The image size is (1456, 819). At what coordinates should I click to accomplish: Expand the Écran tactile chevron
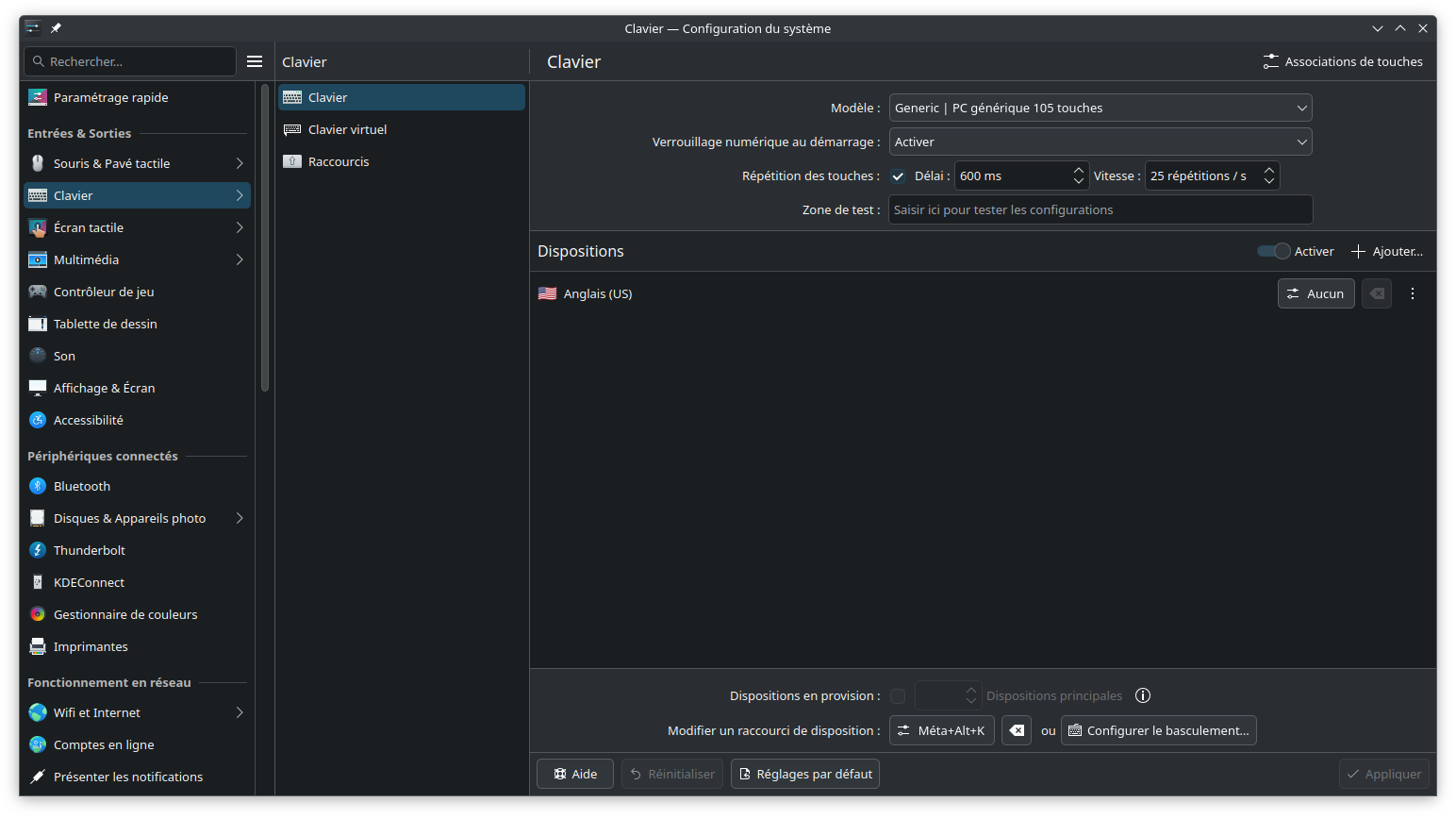click(240, 227)
